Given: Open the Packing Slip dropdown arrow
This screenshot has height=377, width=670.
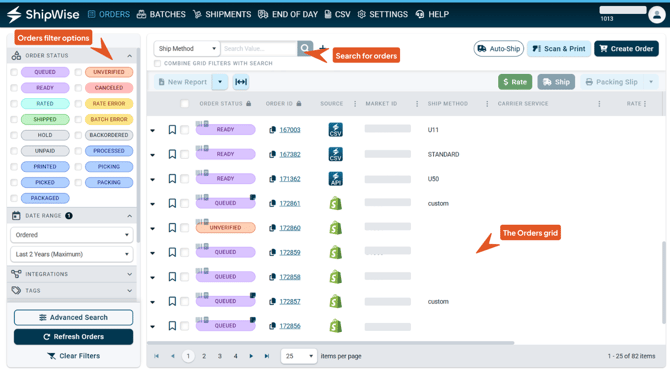Looking at the screenshot, I should (651, 82).
